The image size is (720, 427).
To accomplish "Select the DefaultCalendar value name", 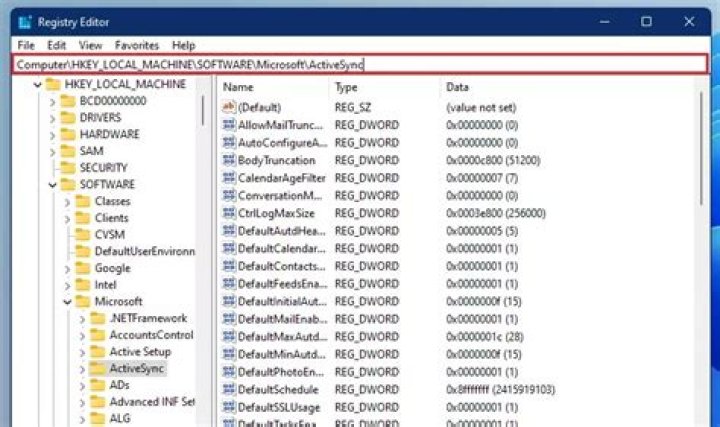I will (281, 248).
